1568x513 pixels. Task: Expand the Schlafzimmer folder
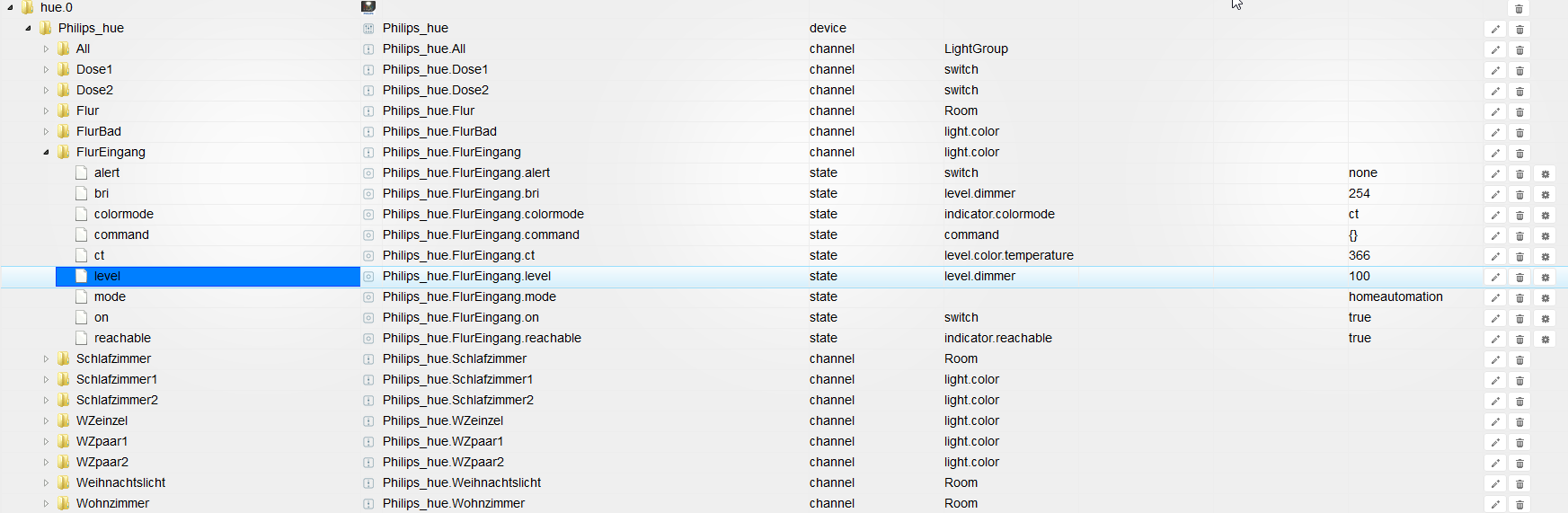[46, 358]
